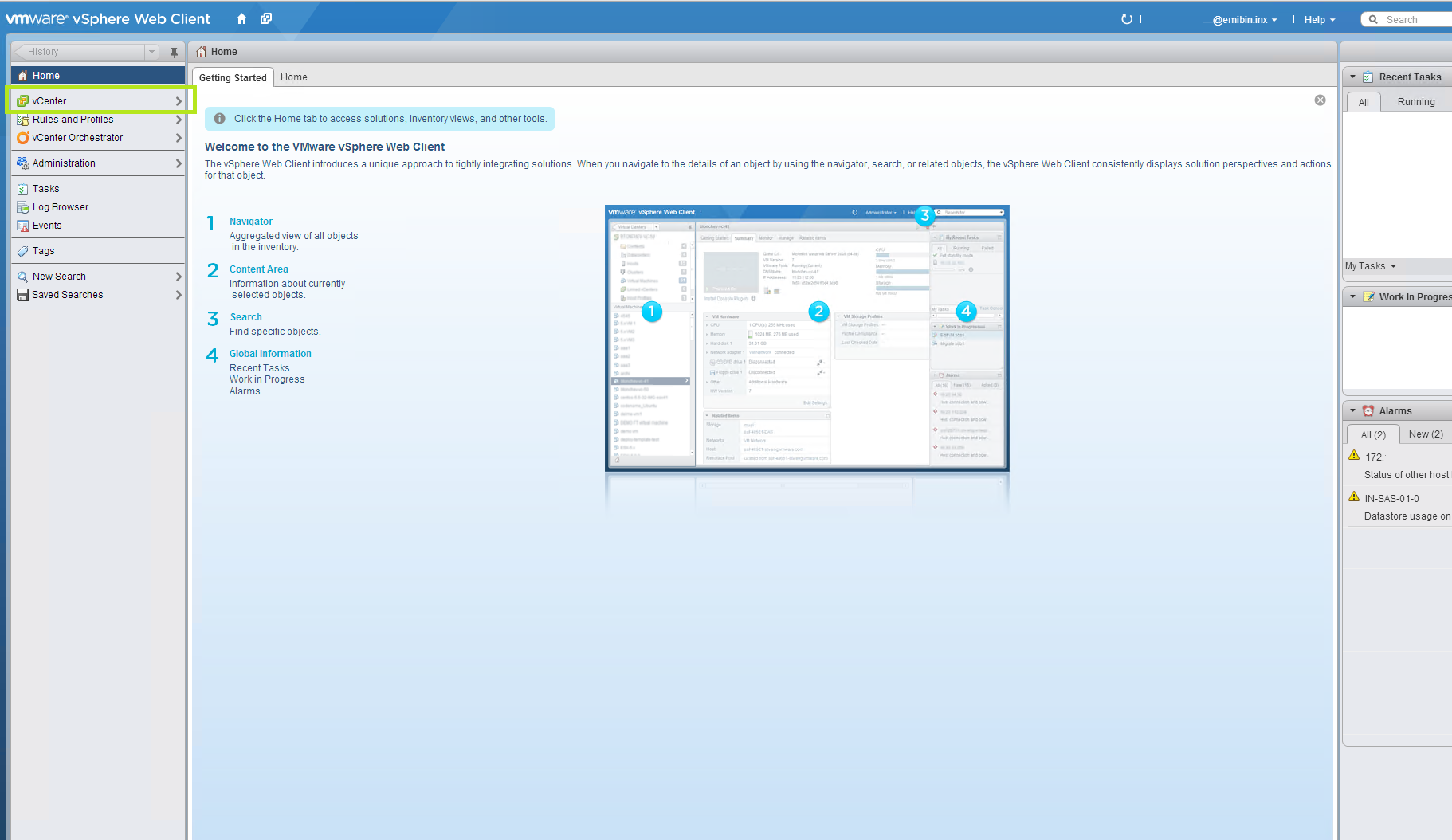Open the Help dropdown menu
This screenshot has height=840, width=1452.
[1320, 20]
